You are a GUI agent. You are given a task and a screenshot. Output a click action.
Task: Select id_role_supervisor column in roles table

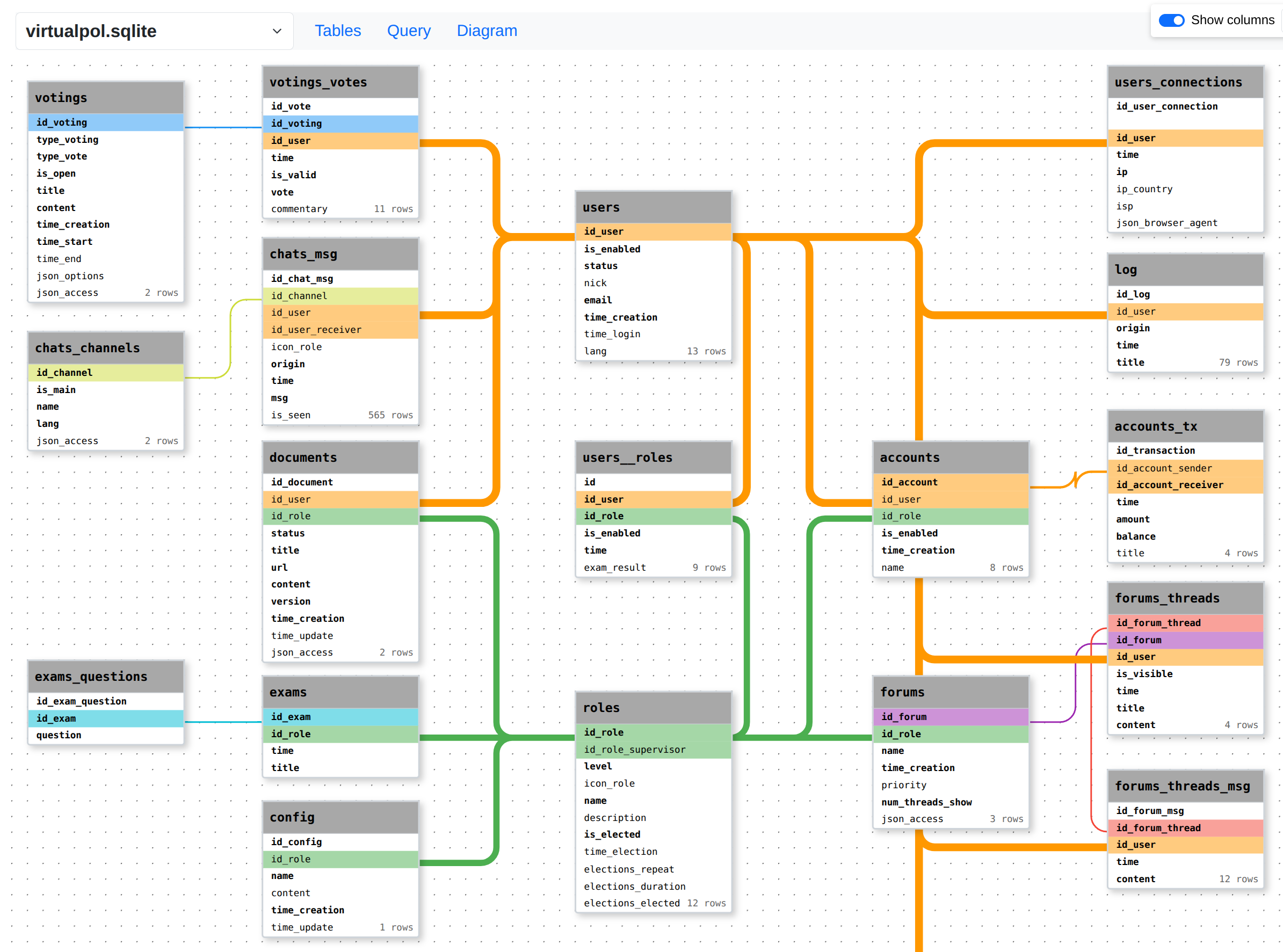(x=653, y=750)
